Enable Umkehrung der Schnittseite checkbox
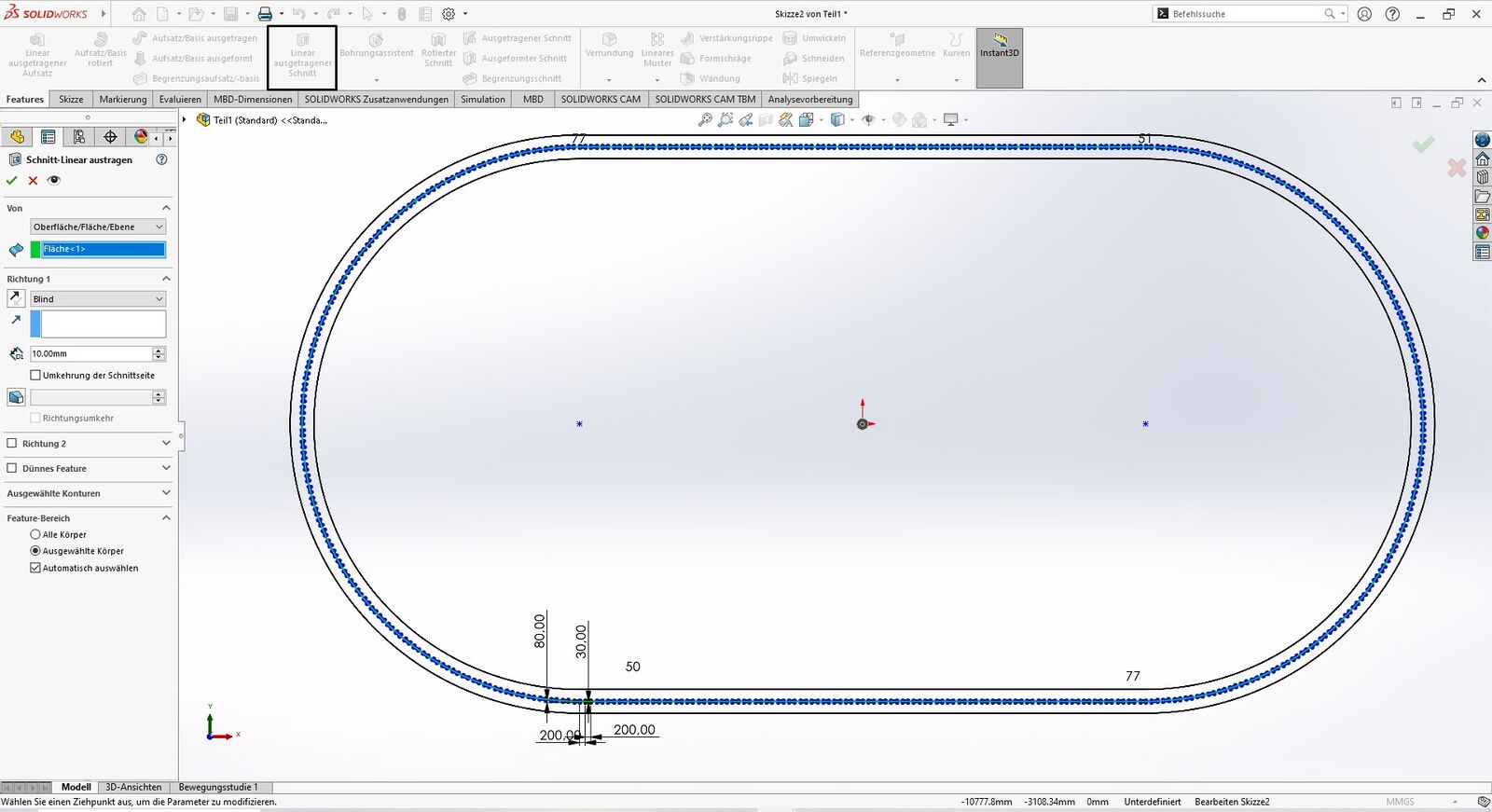The width and height of the screenshot is (1492, 812). [x=35, y=375]
